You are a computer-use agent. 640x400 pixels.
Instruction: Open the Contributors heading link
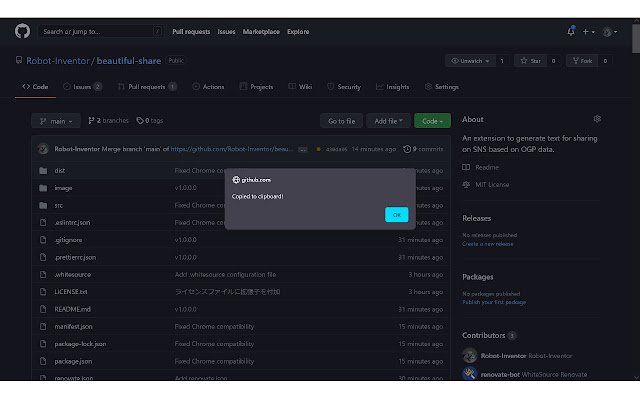coord(484,335)
